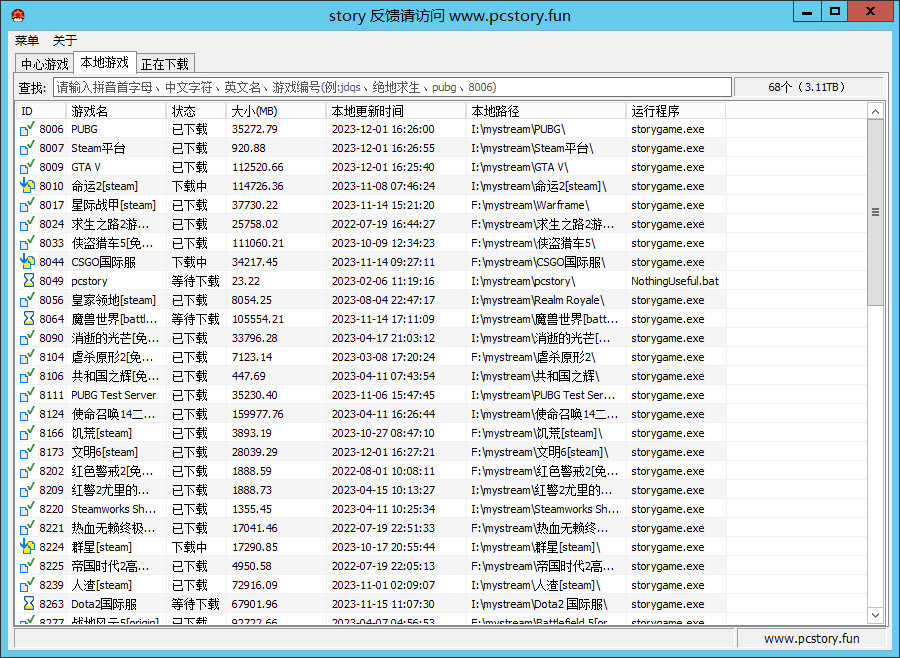Screen dimensions: 900x658
Task: Click the scrollbar down arrow
Action: (875, 615)
